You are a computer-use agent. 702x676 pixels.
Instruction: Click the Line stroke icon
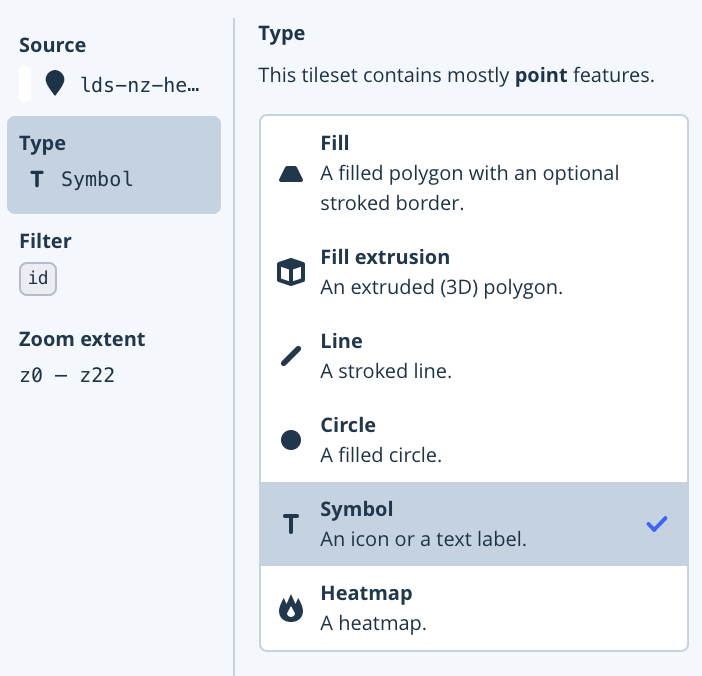click(x=291, y=356)
